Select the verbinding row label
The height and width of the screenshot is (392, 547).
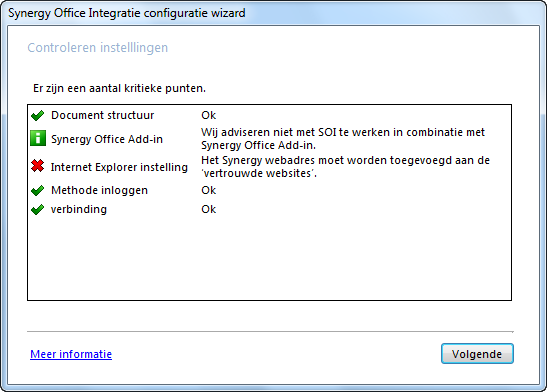coord(79,209)
